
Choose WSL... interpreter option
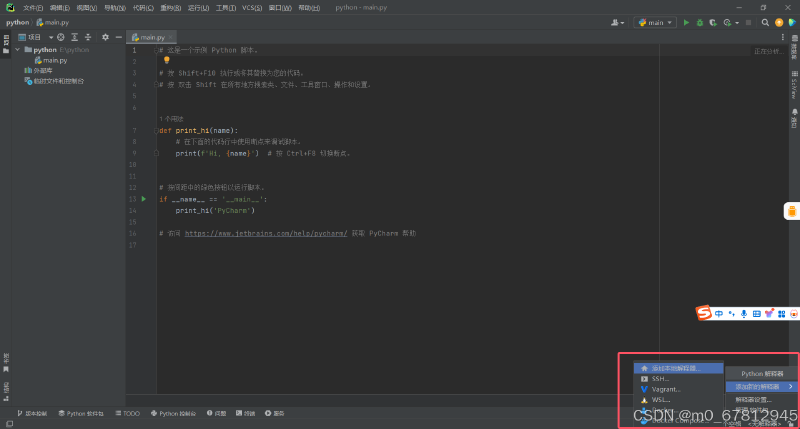coord(679,400)
